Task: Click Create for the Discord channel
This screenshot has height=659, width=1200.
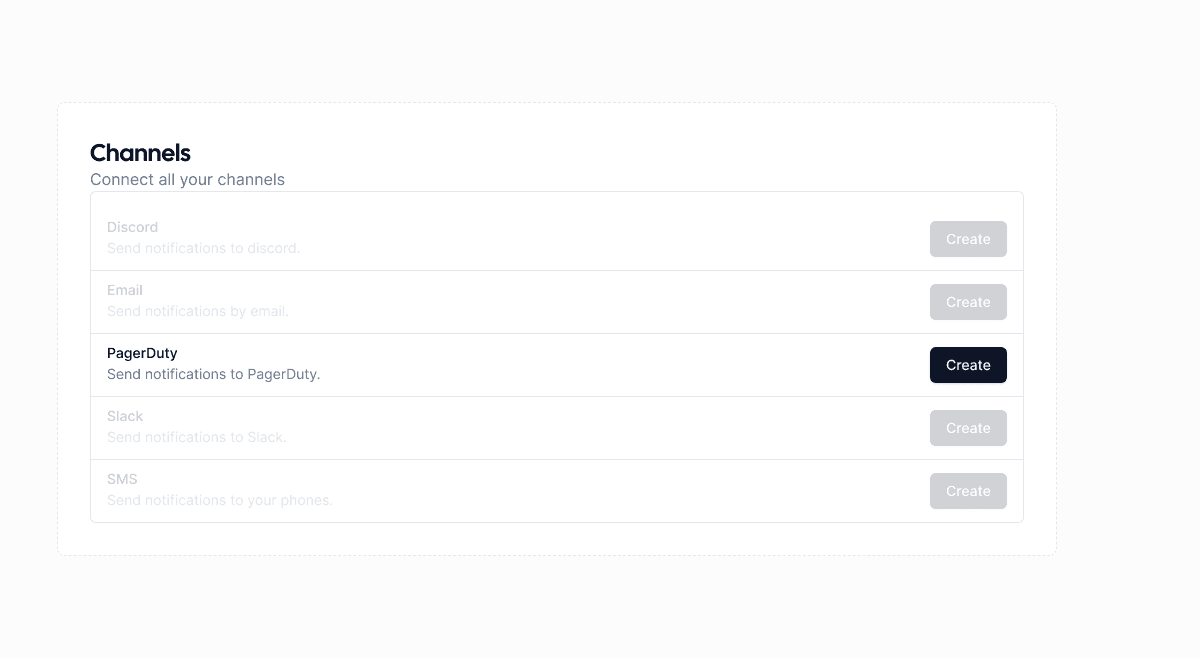Action: (x=968, y=239)
